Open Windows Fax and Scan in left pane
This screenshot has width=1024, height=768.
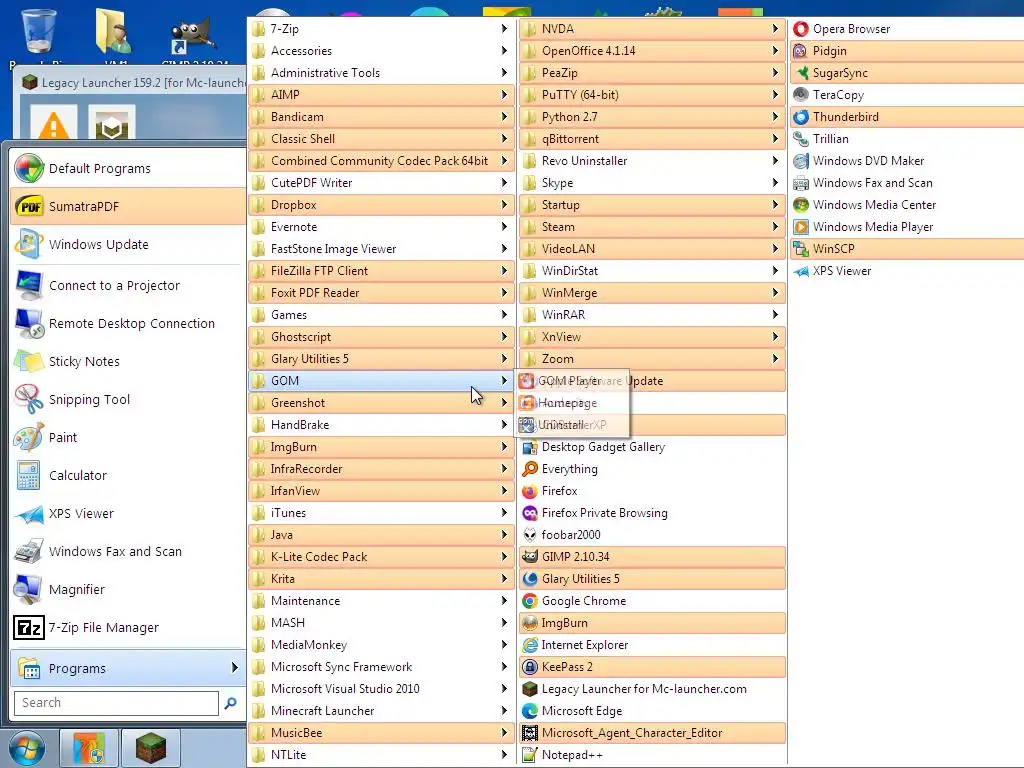pos(128,552)
